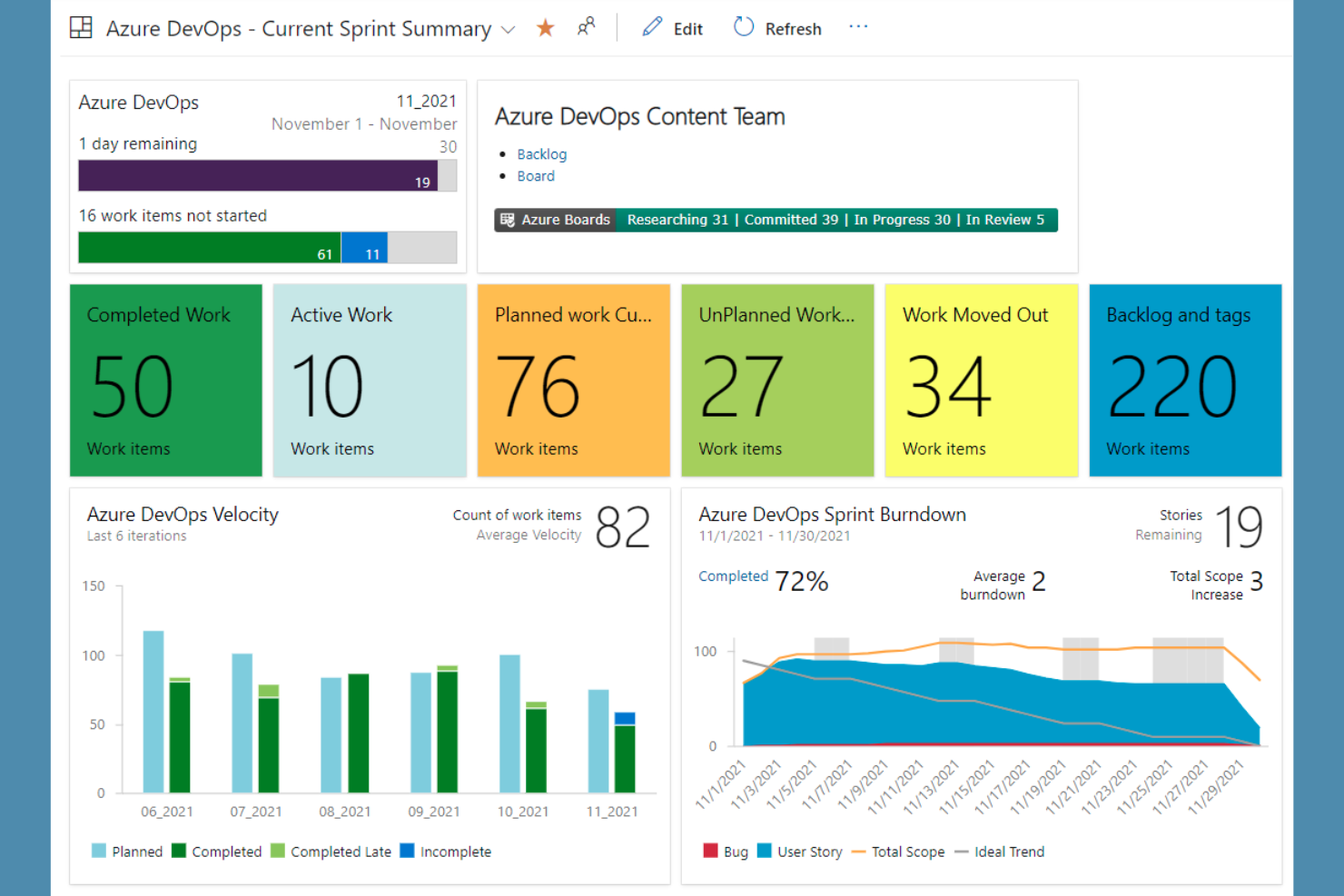Click the 07_2021 axis label
Image resolution: width=1344 pixels, height=896 pixels.
(256, 812)
